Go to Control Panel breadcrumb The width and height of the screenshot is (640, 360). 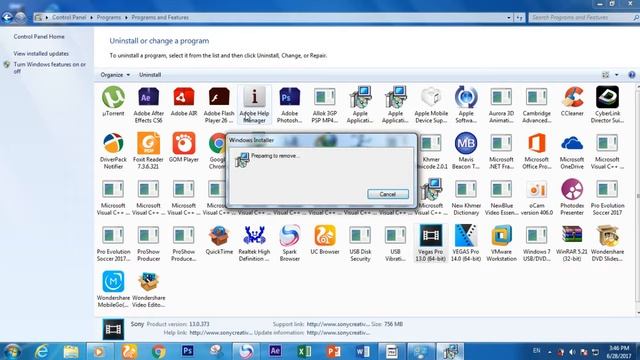pyautogui.click(x=69, y=18)
